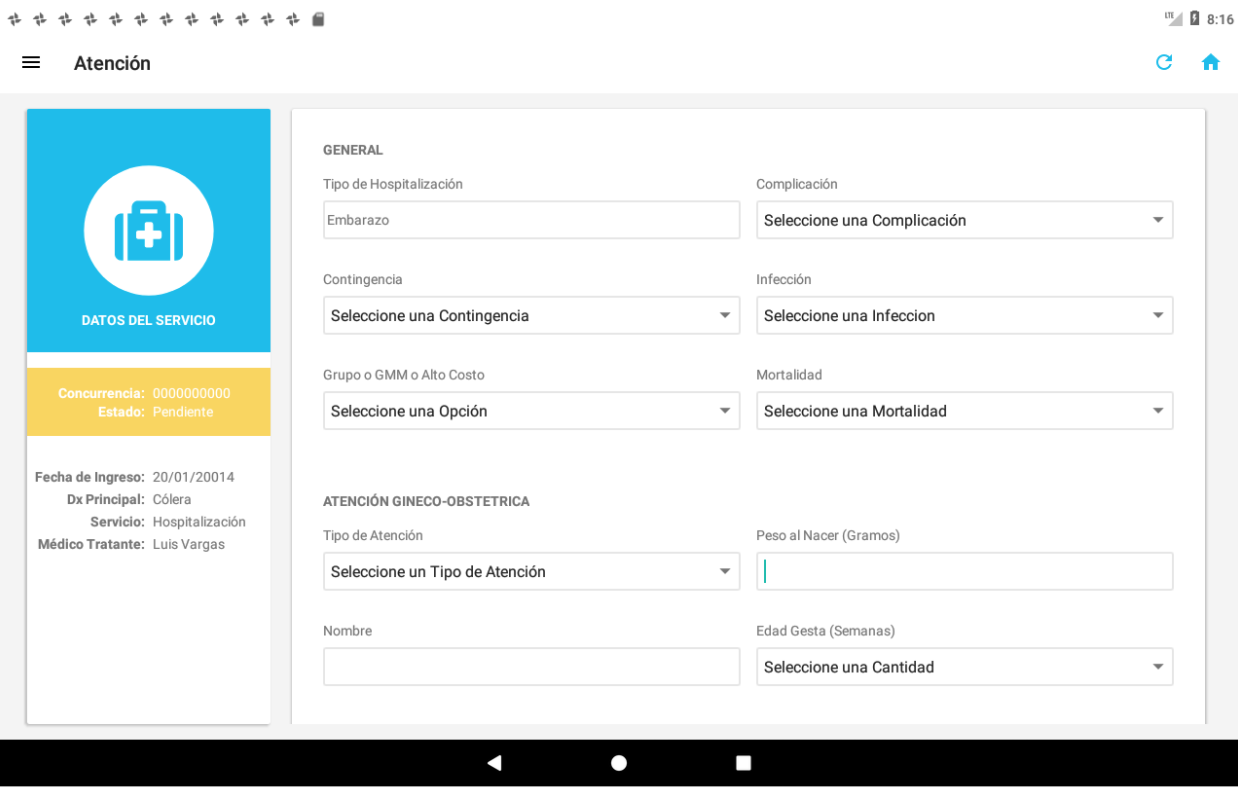Select a Grupo o GMM option
This screenshot has height=788, width=1238.
pos(531,411)
